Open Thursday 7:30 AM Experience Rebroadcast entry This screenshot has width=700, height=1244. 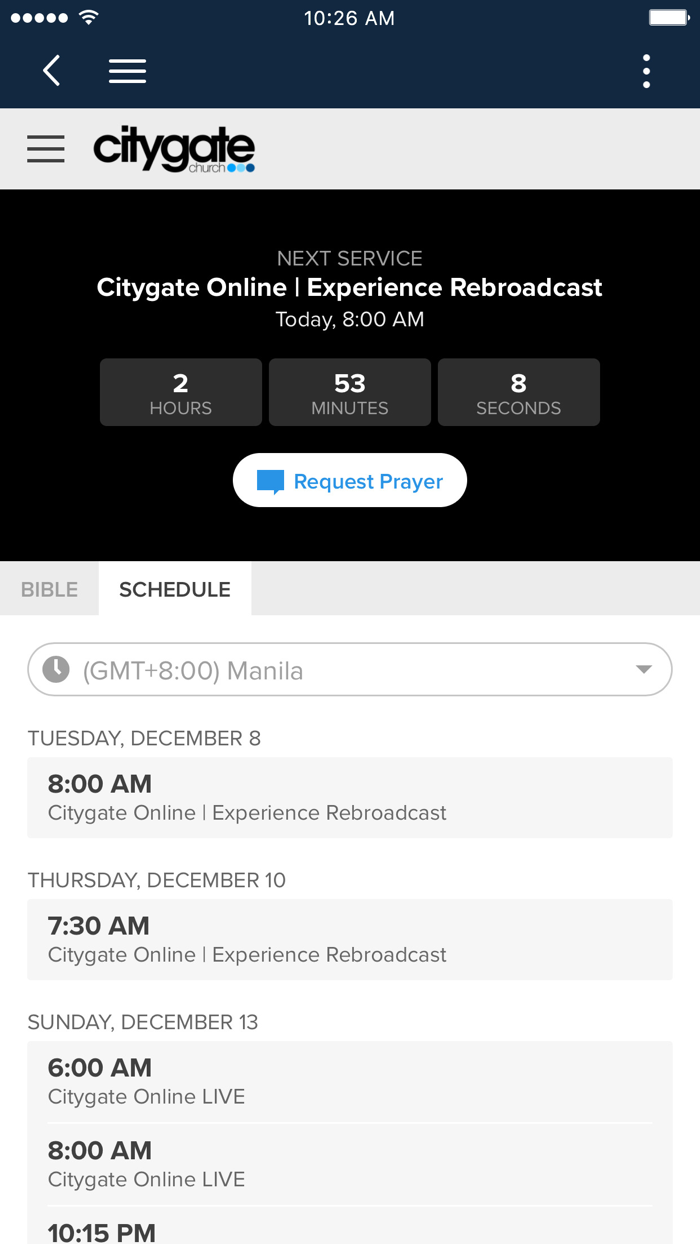point(350,939)
